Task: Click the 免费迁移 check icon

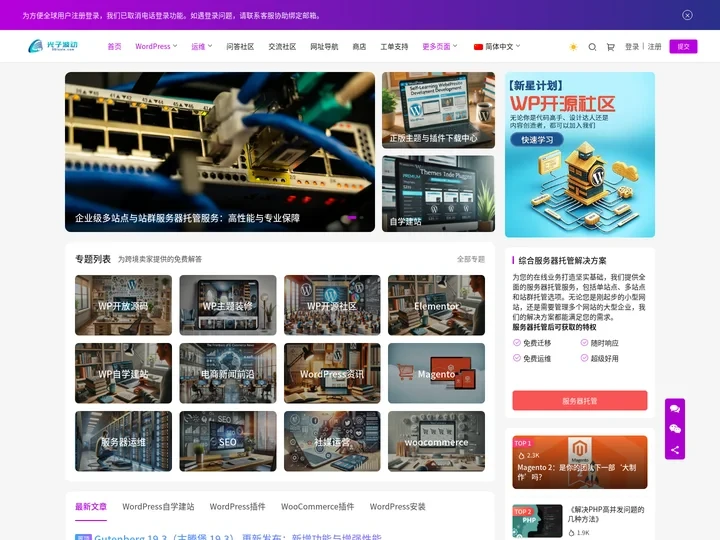Action: pos(517,343)
